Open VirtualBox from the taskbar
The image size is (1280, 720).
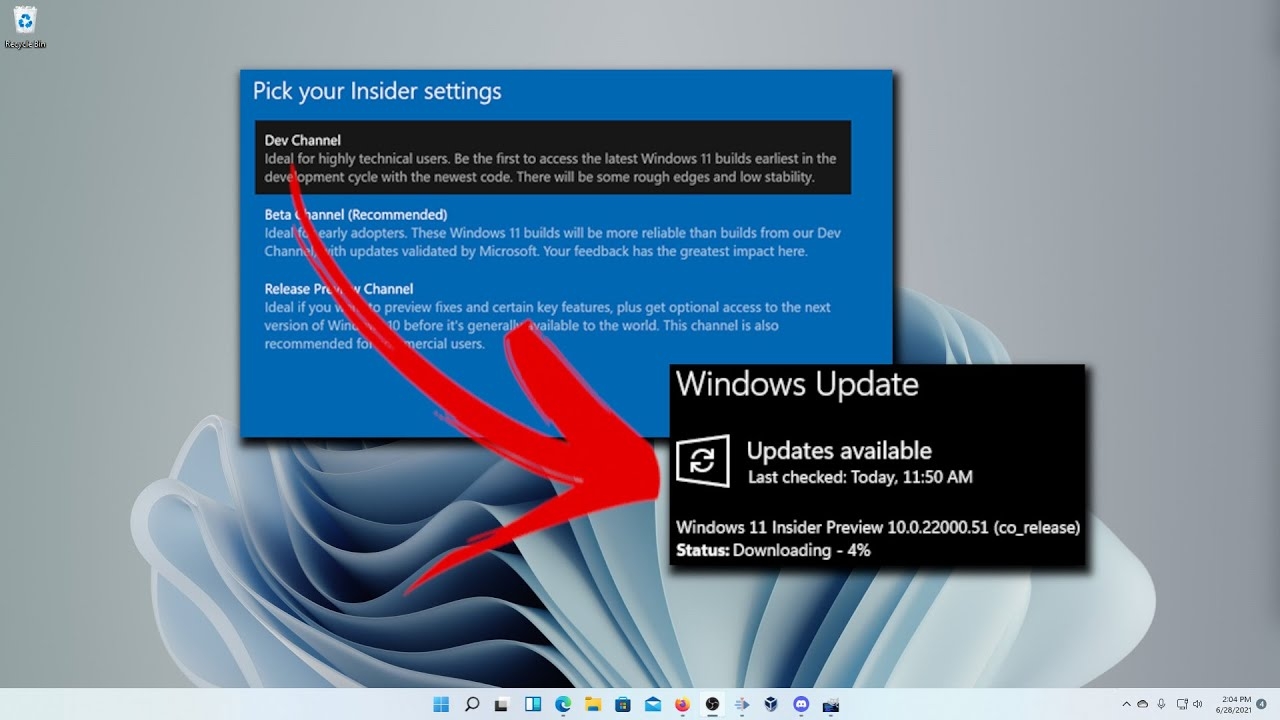click(x=772, y=703)
